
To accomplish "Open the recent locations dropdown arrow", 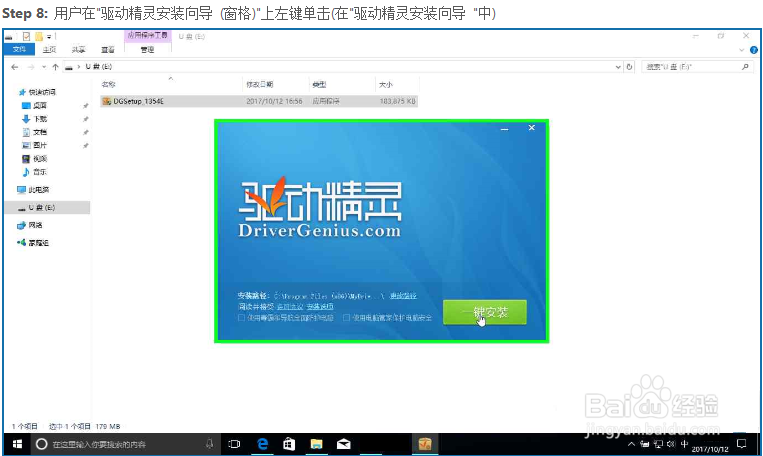I will click(x=44, y=67).
